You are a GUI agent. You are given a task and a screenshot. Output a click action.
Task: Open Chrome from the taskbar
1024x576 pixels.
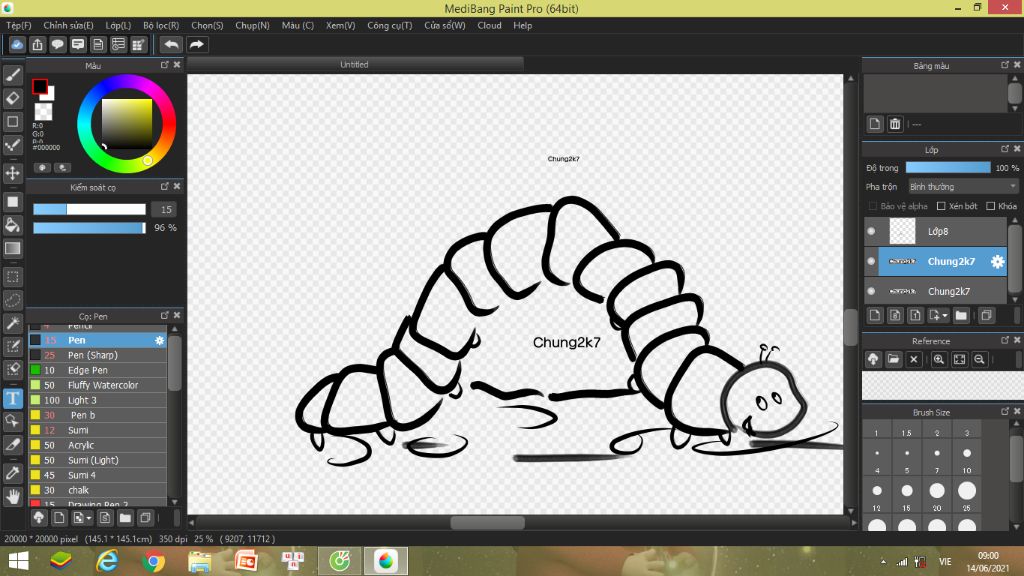[x=154, y=561]
